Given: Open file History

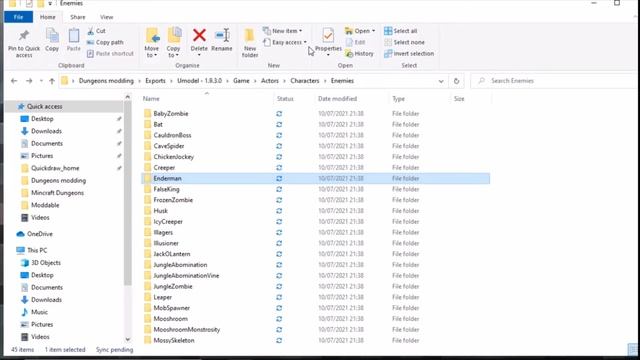Looking at the screenshot, I should pyautogui.click(x=359, y=53).
